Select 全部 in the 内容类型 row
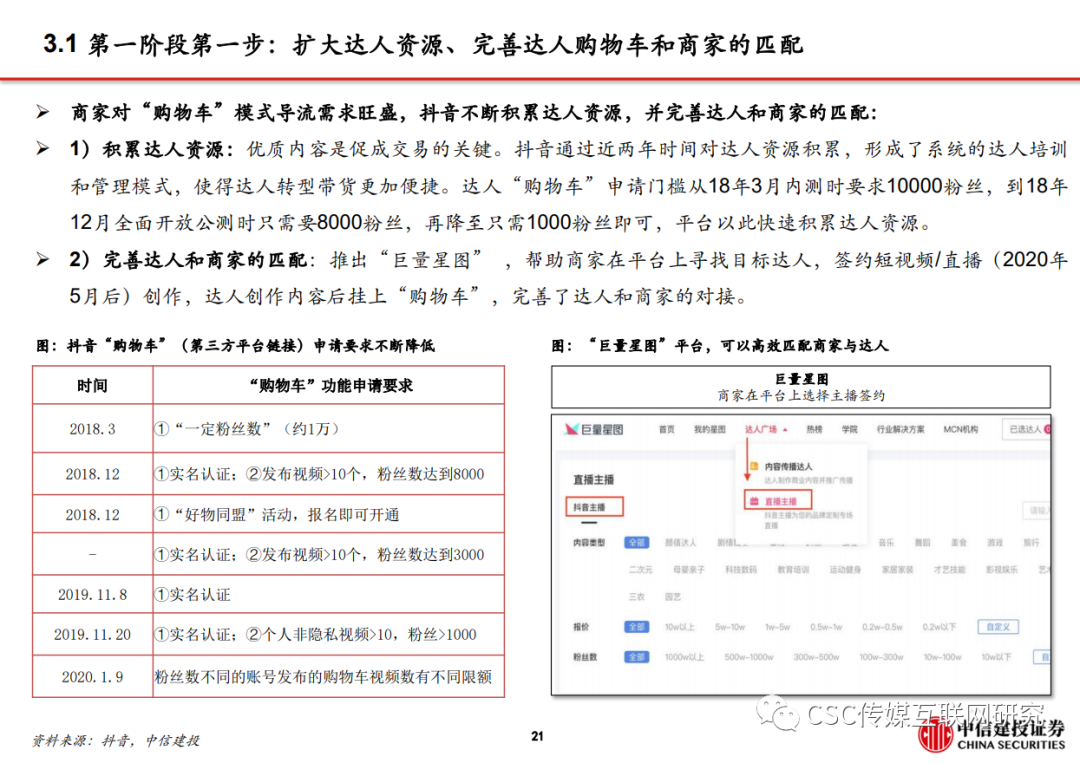The width and height of the screenshot is (1080, 763). pyautogui.click(x=636, y=543)
